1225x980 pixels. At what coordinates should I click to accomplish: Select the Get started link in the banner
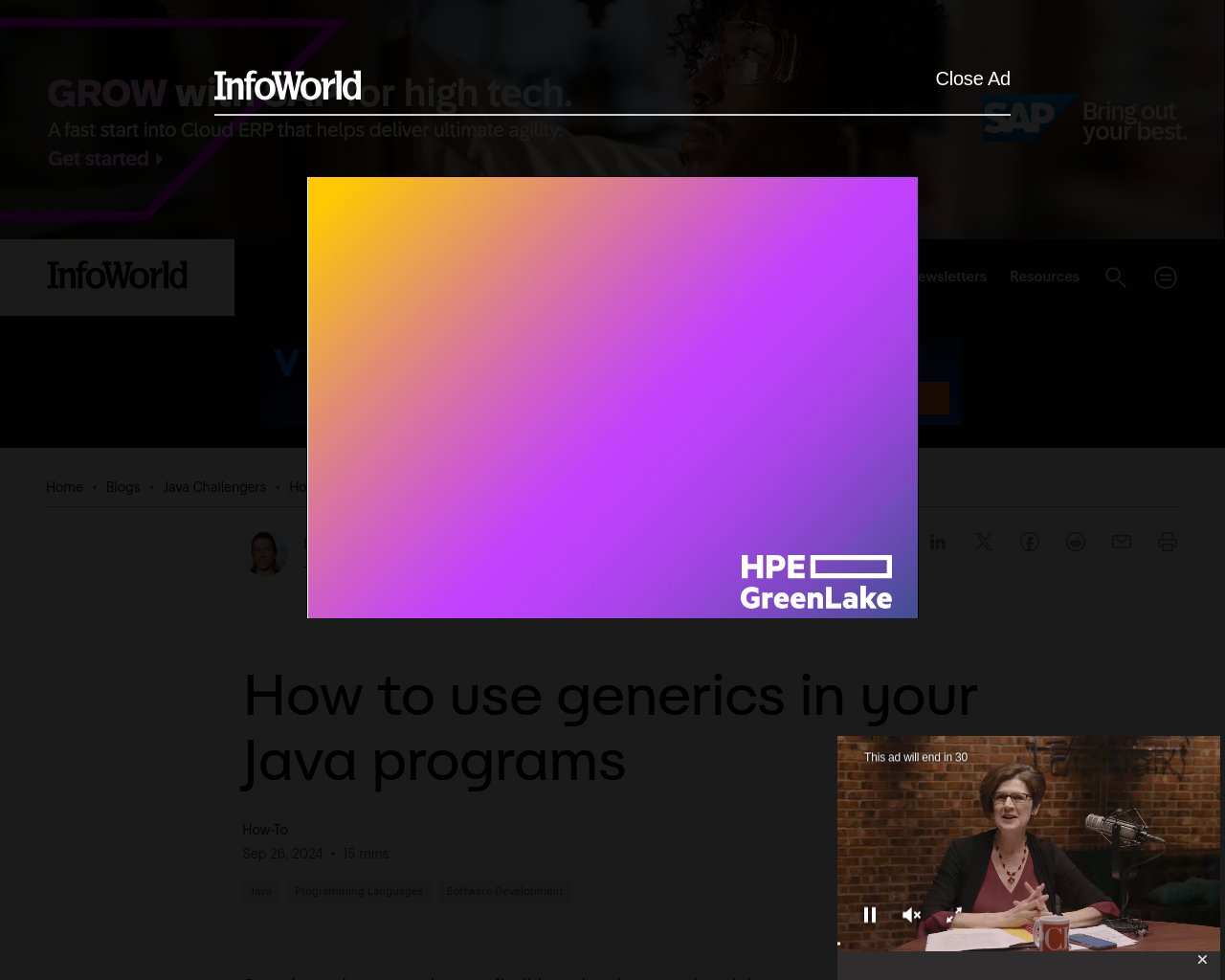99,159
